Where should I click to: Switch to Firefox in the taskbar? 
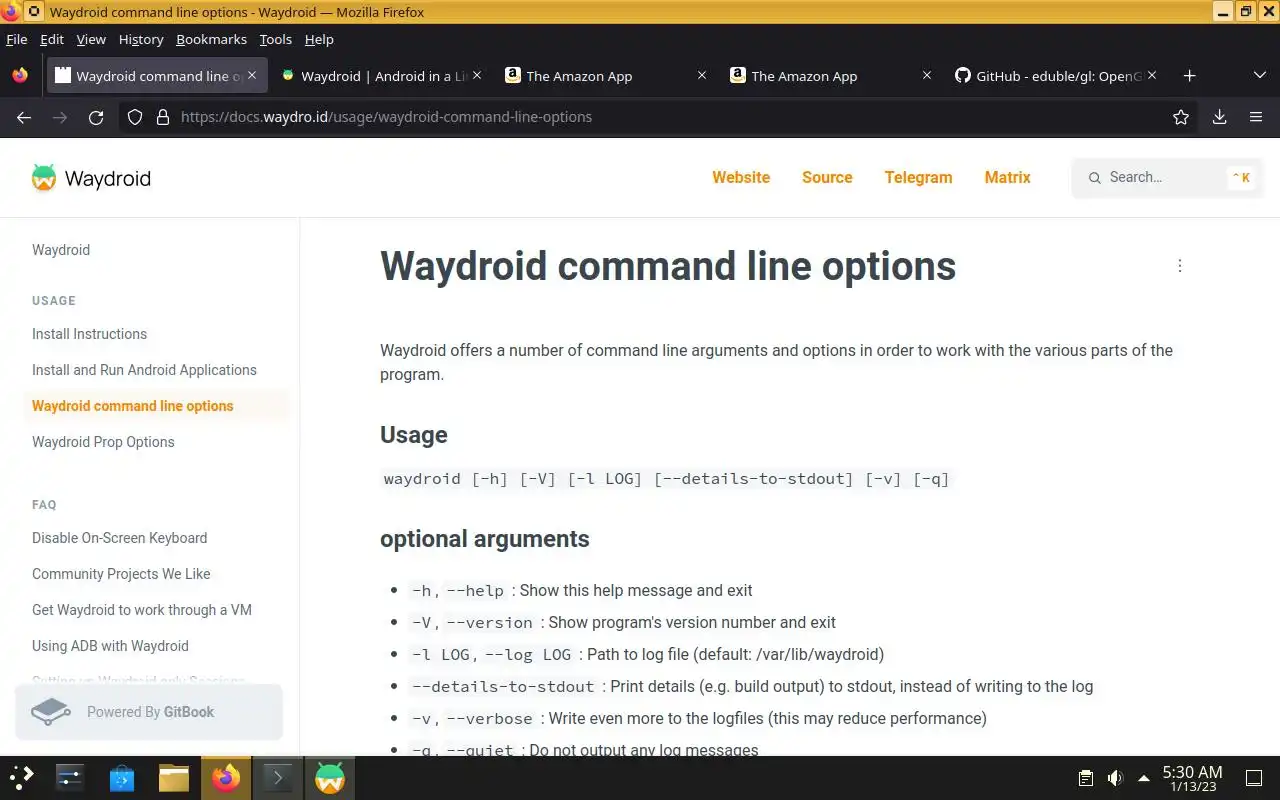click(226, 778)
